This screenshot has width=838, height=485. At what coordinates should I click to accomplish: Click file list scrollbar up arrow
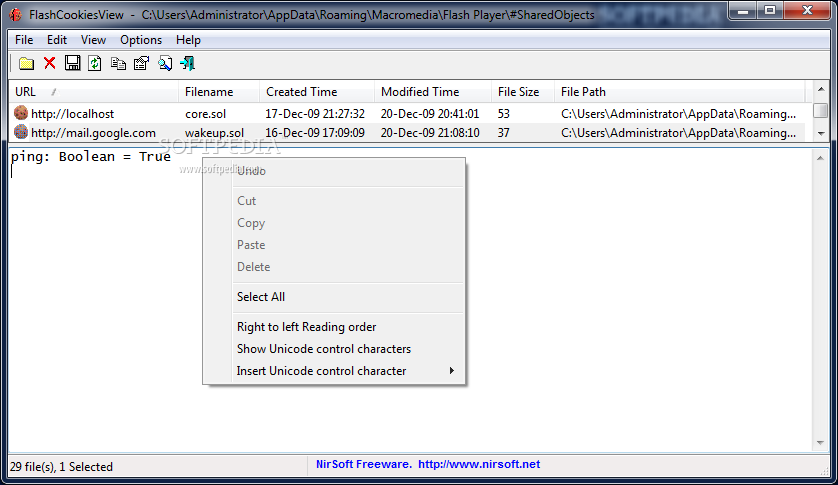821,89
